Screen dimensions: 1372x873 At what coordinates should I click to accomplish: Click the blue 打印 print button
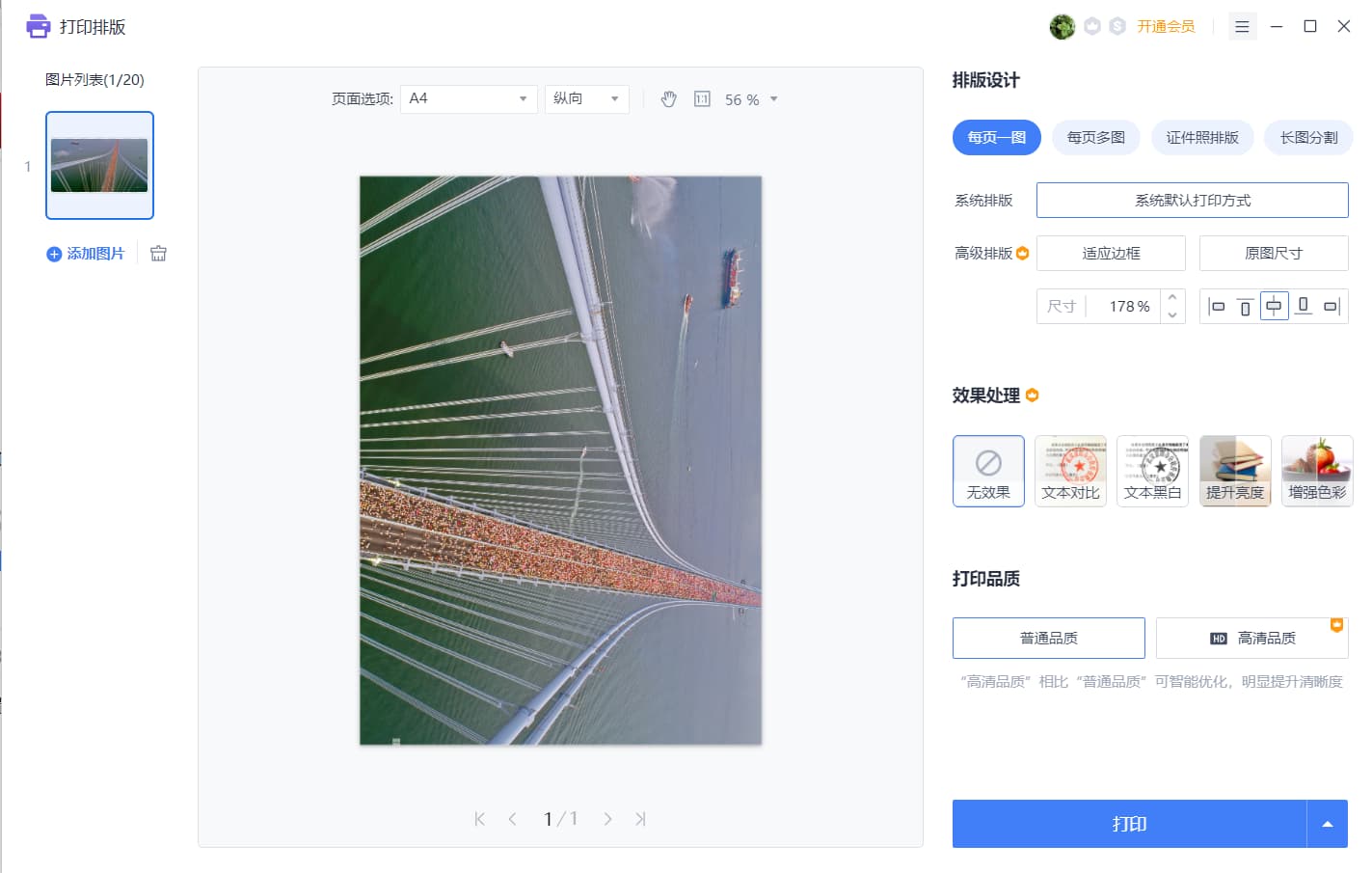click(x=1129, y=824)
